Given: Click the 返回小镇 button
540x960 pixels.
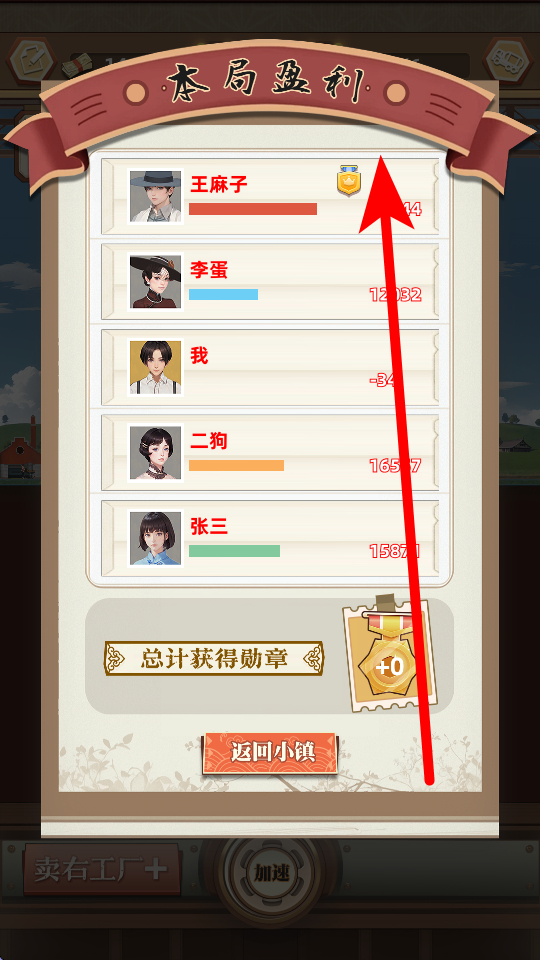Looking at the screenshot, I should [269, 752].
